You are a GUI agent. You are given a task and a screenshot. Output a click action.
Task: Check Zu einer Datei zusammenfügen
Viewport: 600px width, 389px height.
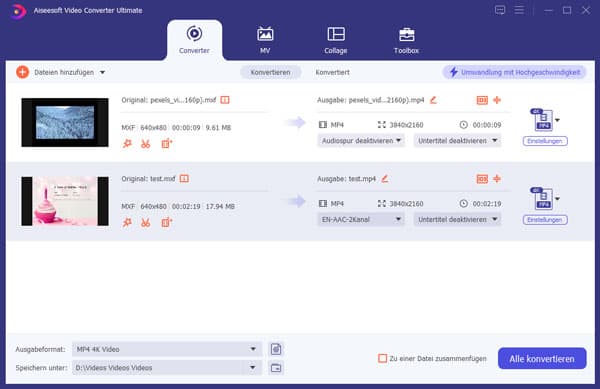coord(382,358)
